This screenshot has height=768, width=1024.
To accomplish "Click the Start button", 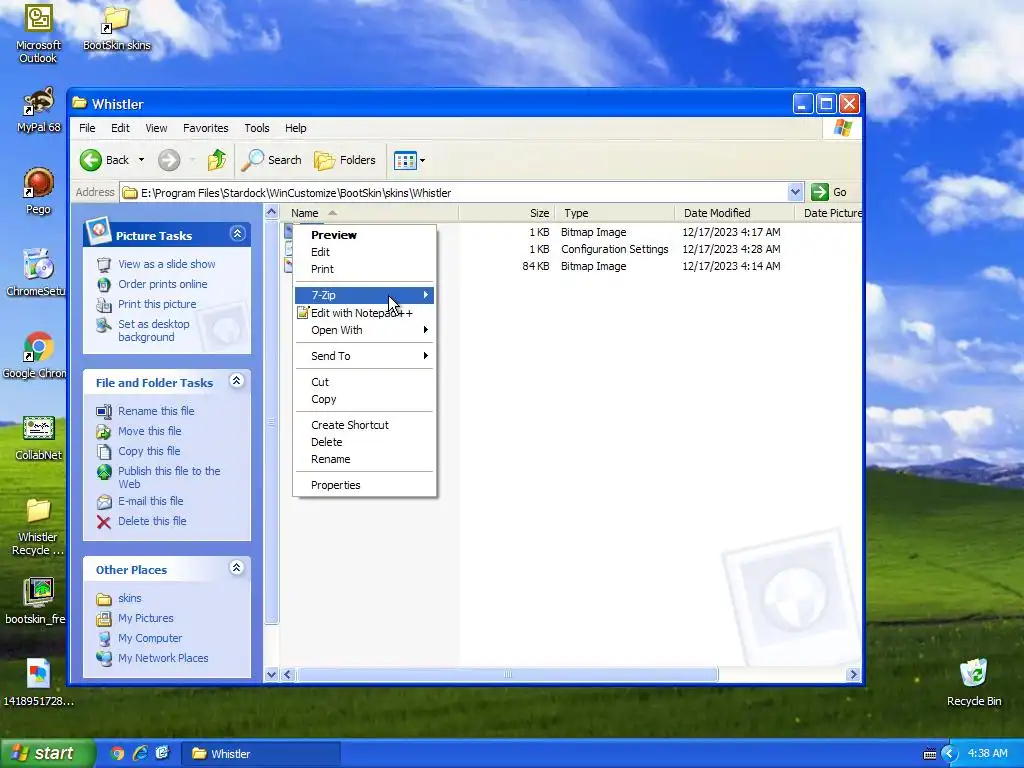I will point(46,754).
